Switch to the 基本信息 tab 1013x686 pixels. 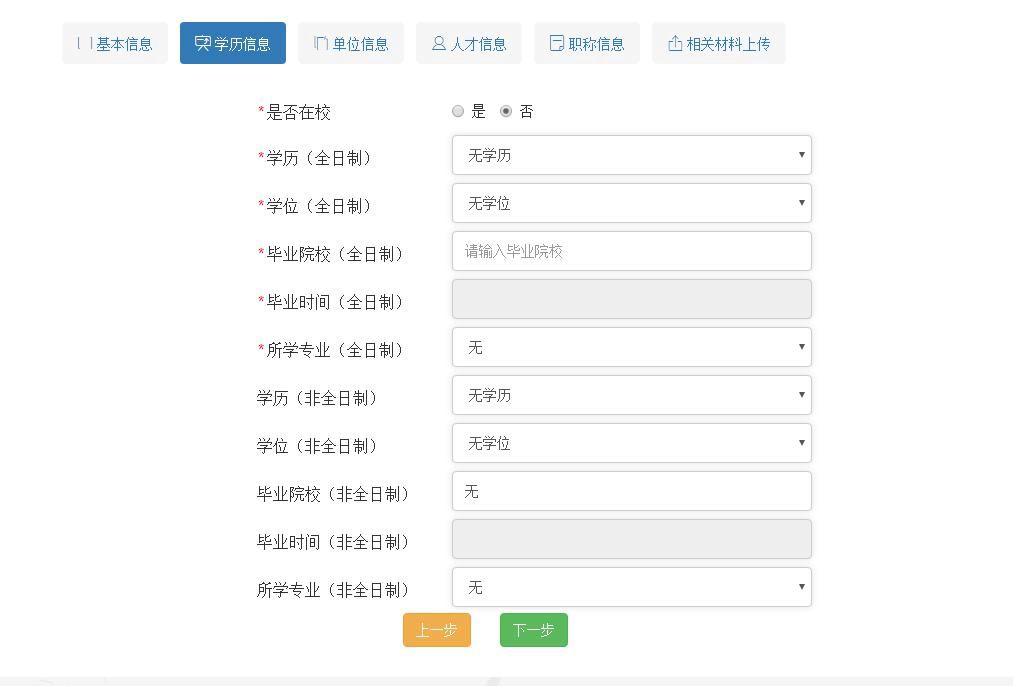[x=115, y=43]
